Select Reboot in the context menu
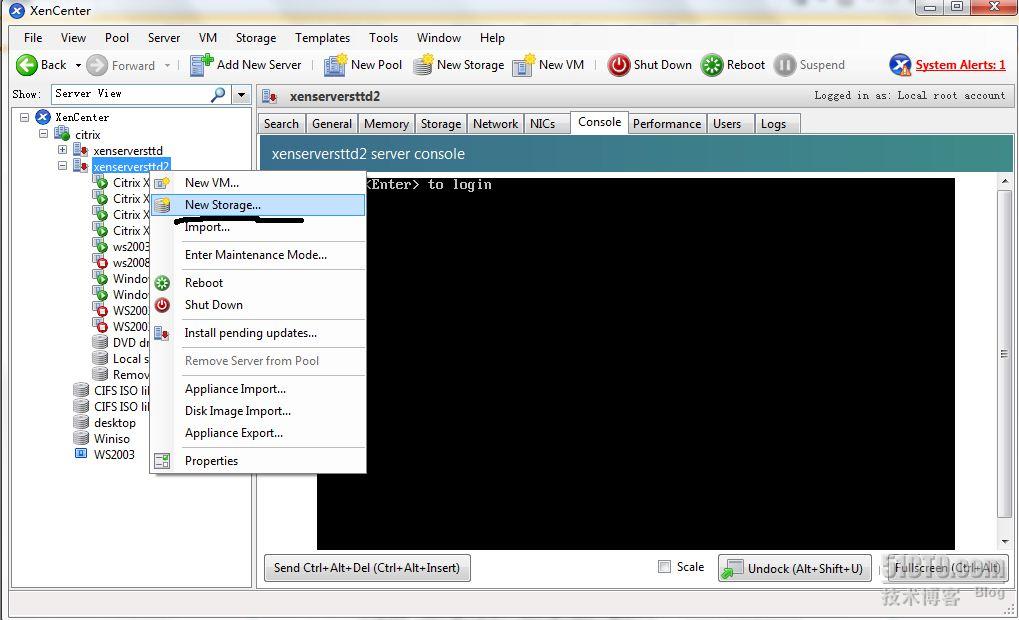 [258, 283]
